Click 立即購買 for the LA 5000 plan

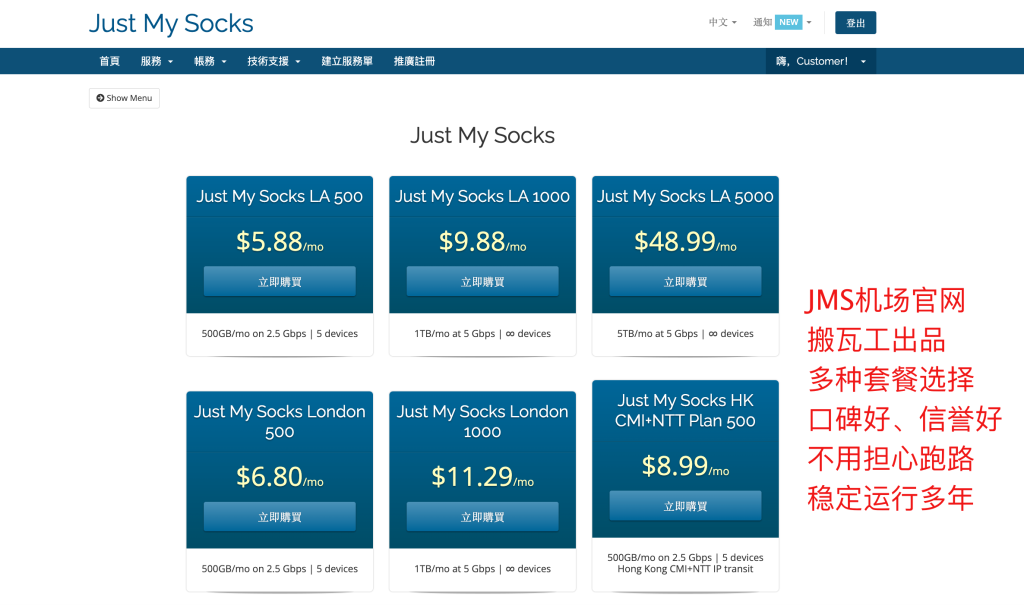685,282
